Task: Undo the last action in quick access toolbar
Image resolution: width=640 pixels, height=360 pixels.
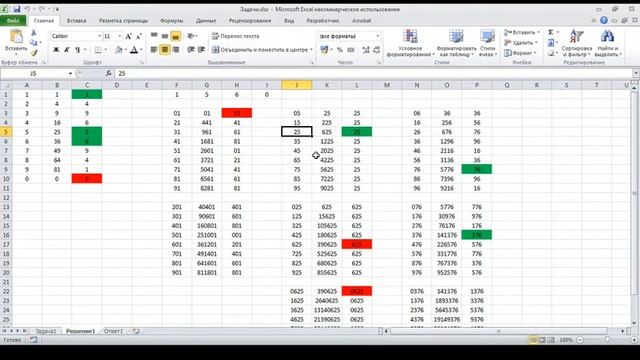Action: (x=27, y=9)
